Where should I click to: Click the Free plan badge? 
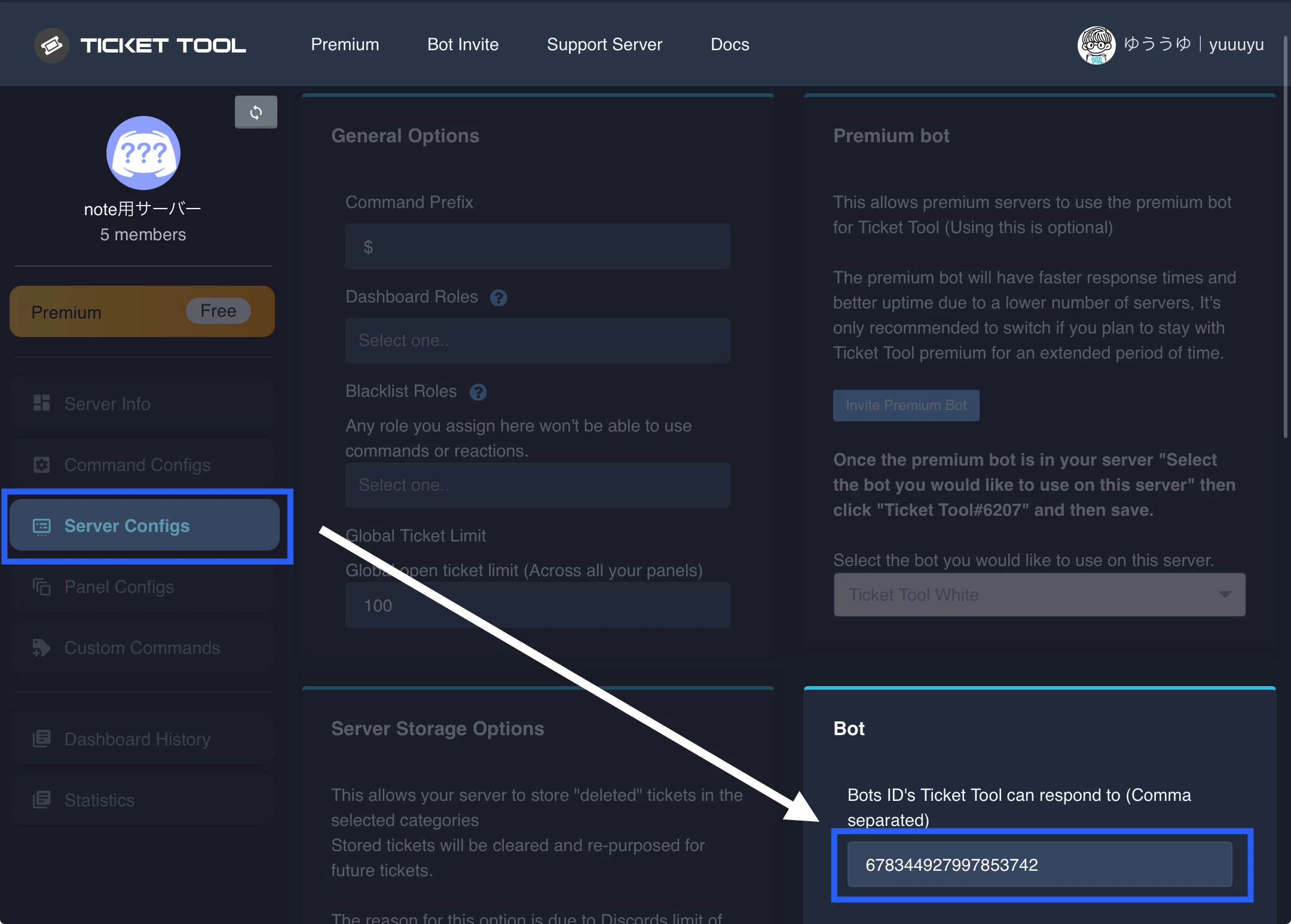(x=218, y=311)
